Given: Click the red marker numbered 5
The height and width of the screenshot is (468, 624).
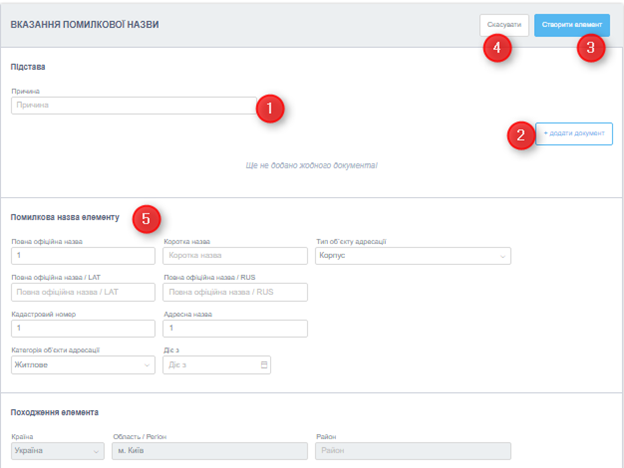Looking at the screenshot, I should click(x=146, y=218).
